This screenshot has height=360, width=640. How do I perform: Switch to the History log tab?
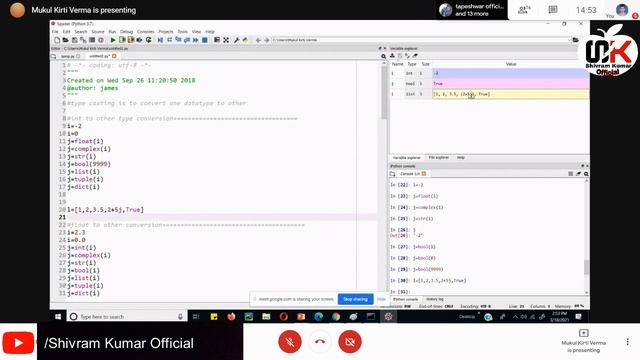435,299
